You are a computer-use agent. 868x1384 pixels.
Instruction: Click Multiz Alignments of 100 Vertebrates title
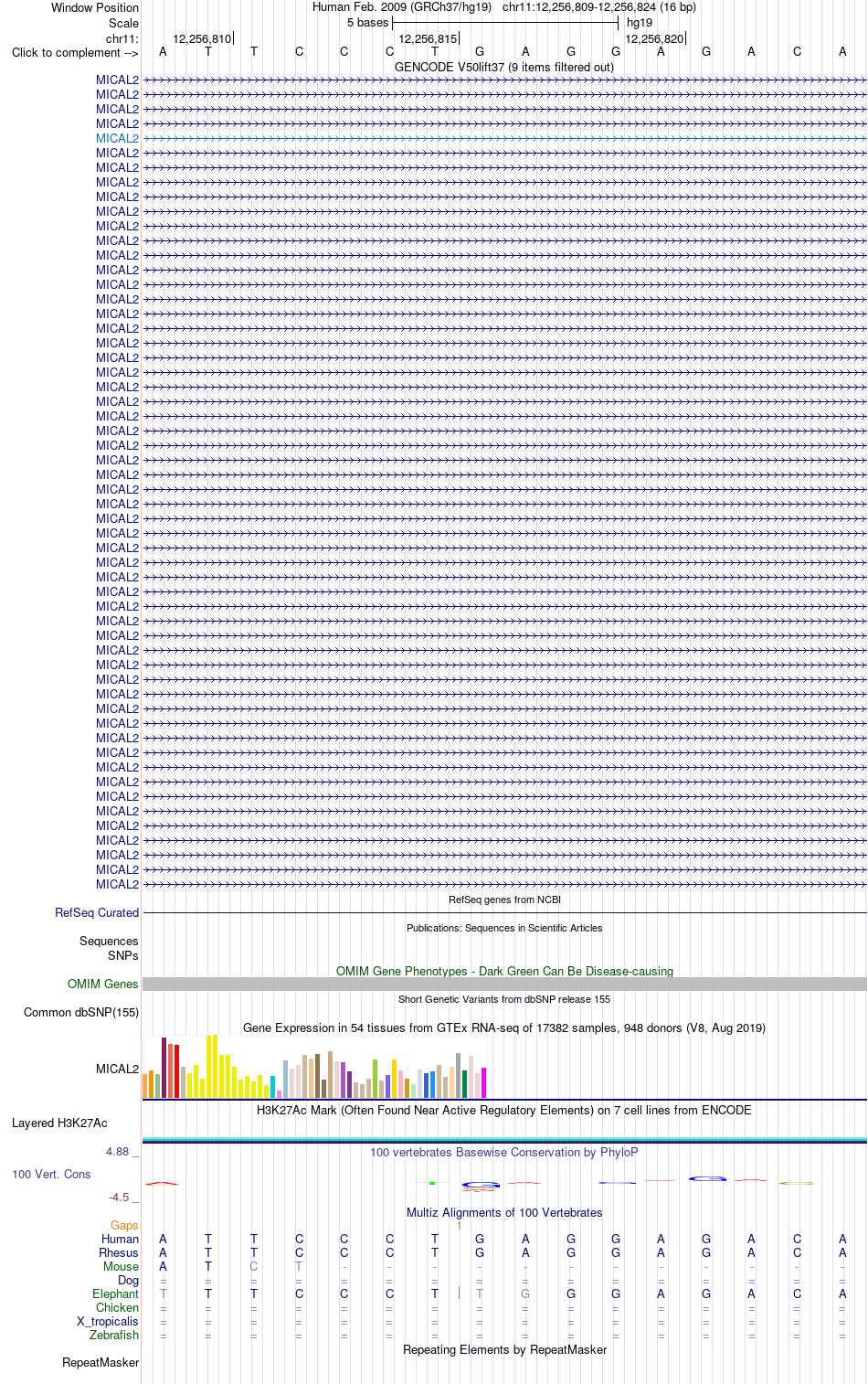(504, 1212)
